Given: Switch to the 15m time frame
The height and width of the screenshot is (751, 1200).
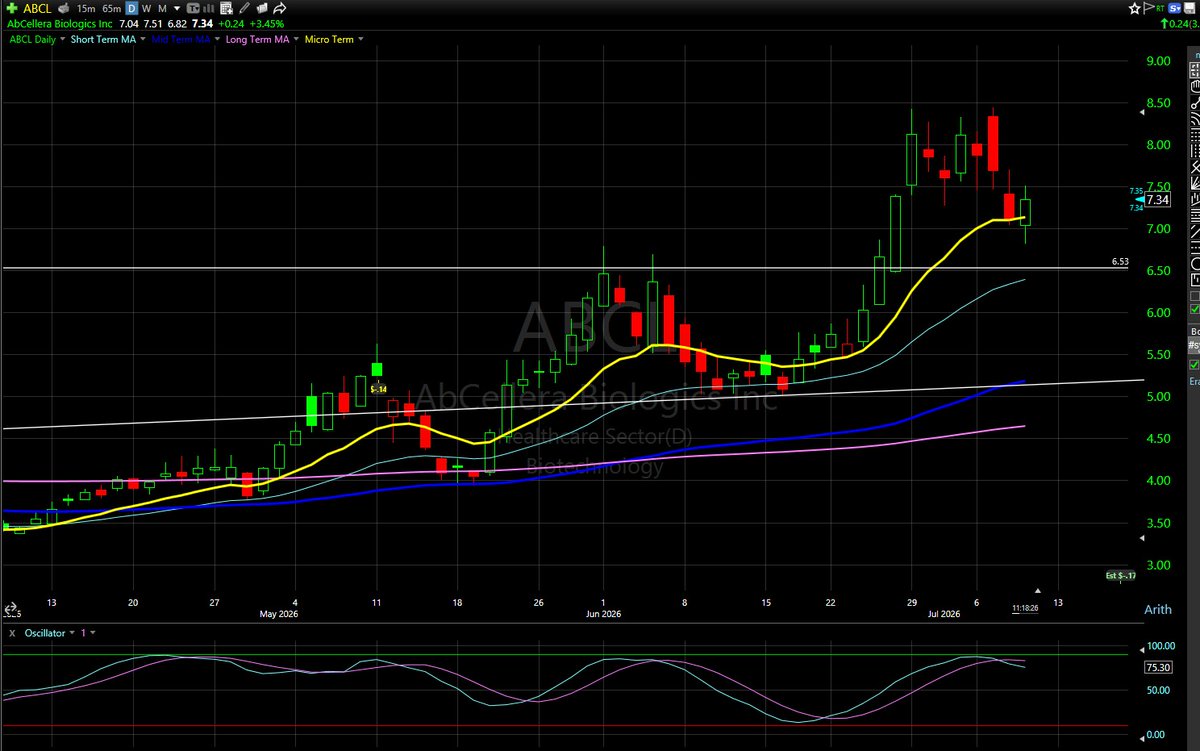Looking at the screenshot, I should (86, 9).
